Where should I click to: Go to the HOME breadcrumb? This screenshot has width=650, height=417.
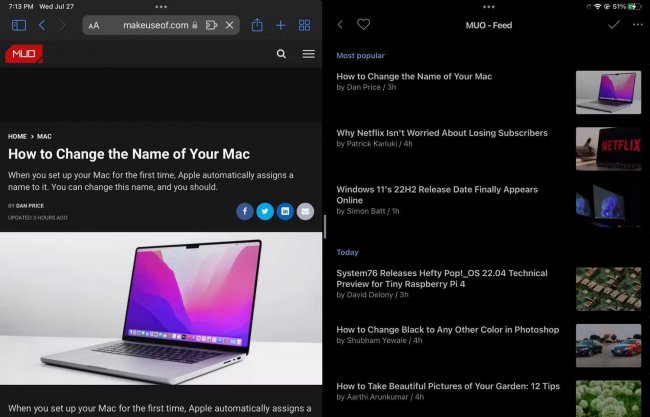coord(17,136)
